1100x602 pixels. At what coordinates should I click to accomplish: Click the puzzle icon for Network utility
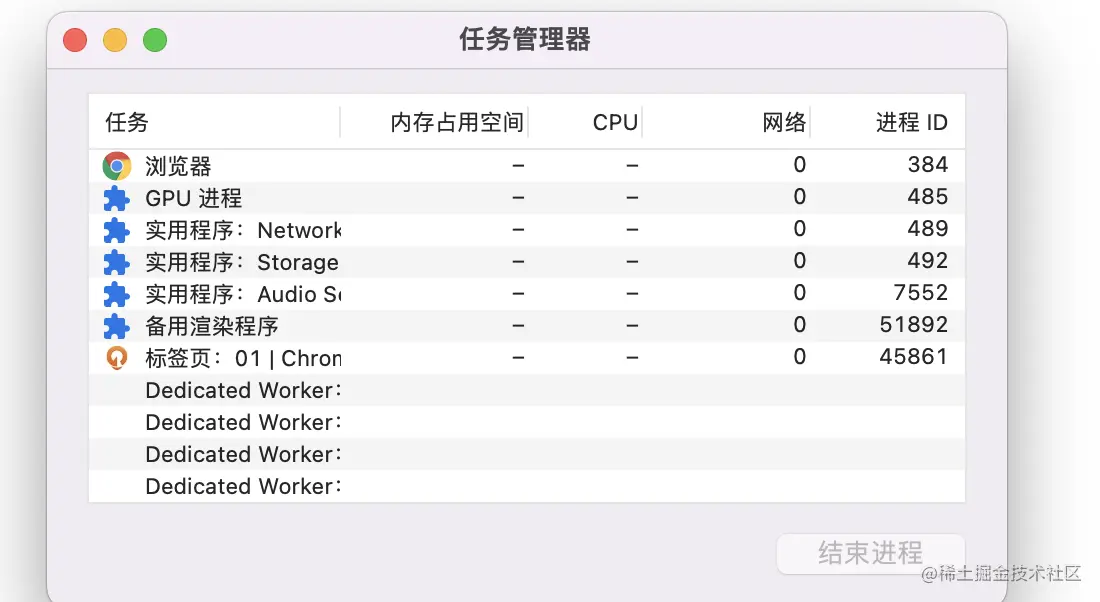tap(117, 230)
